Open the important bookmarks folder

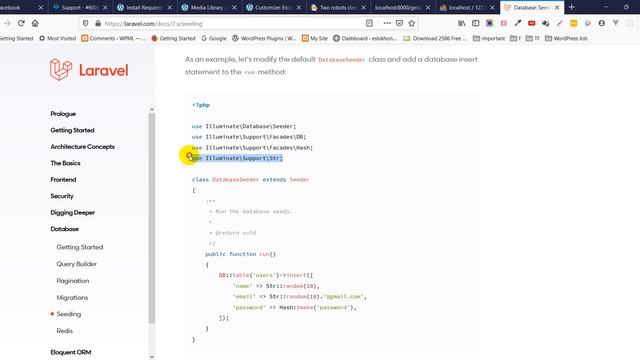click(x=489, y=38)
